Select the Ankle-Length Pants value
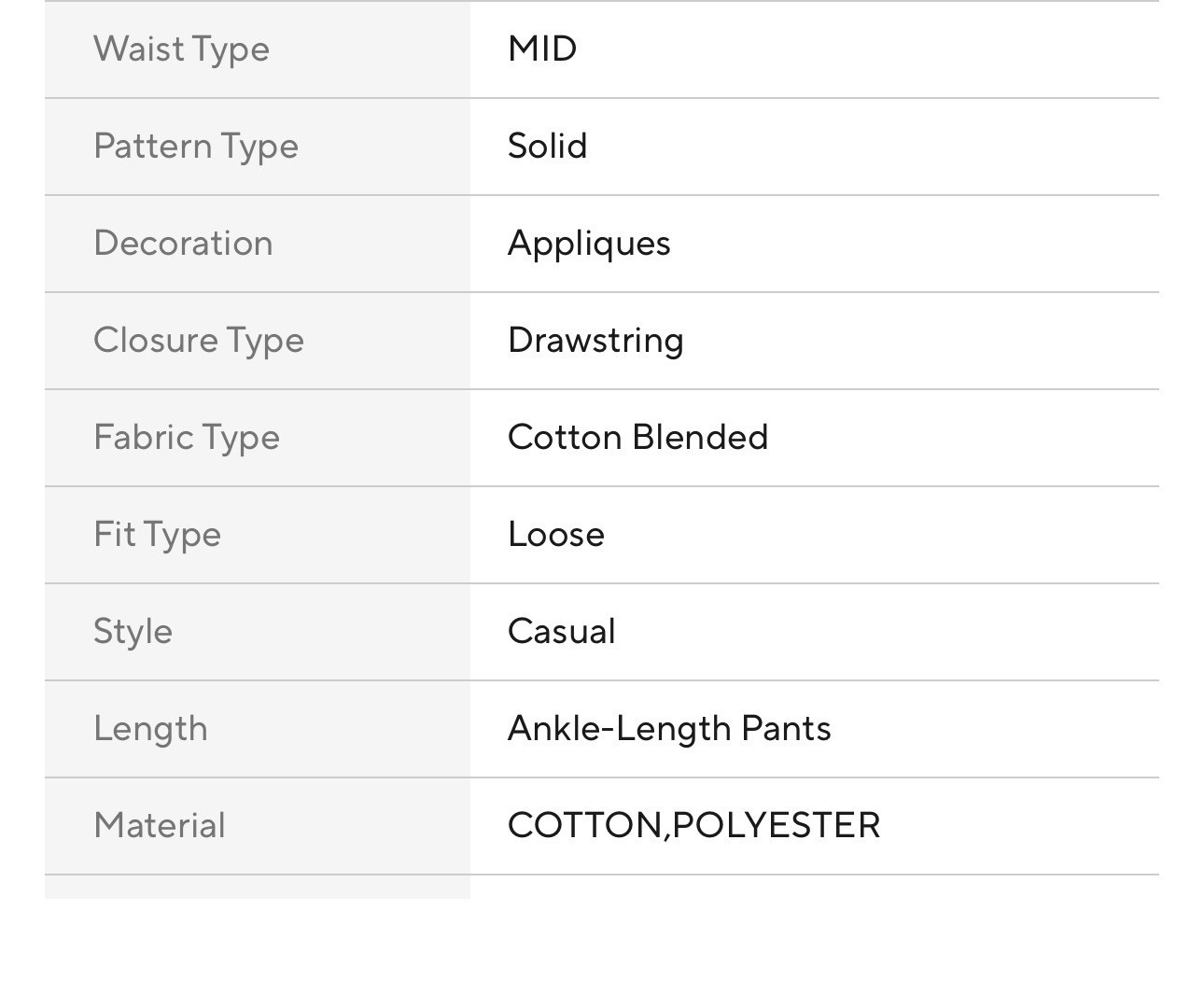This screenshot has height=994, width=1204. (x=669, y=728)
